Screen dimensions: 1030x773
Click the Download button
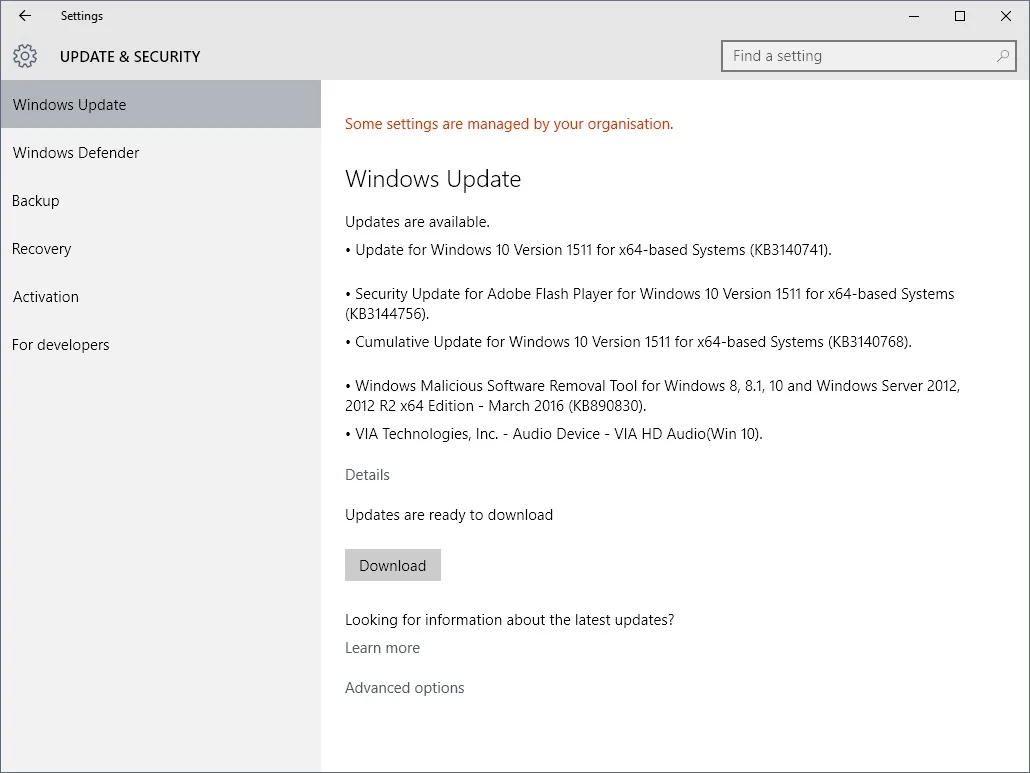point(393,565)
